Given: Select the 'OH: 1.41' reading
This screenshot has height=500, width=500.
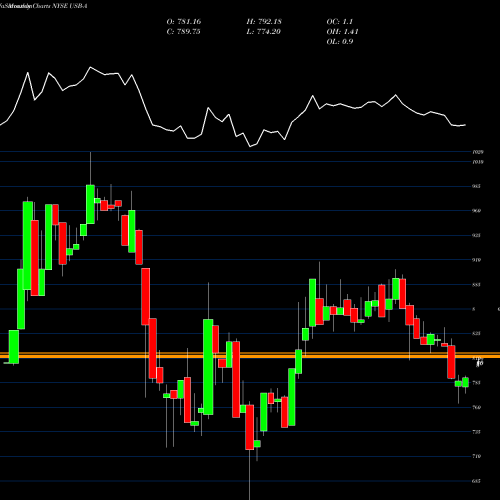Looking at the screenshot, I should [x=342, y=32].
